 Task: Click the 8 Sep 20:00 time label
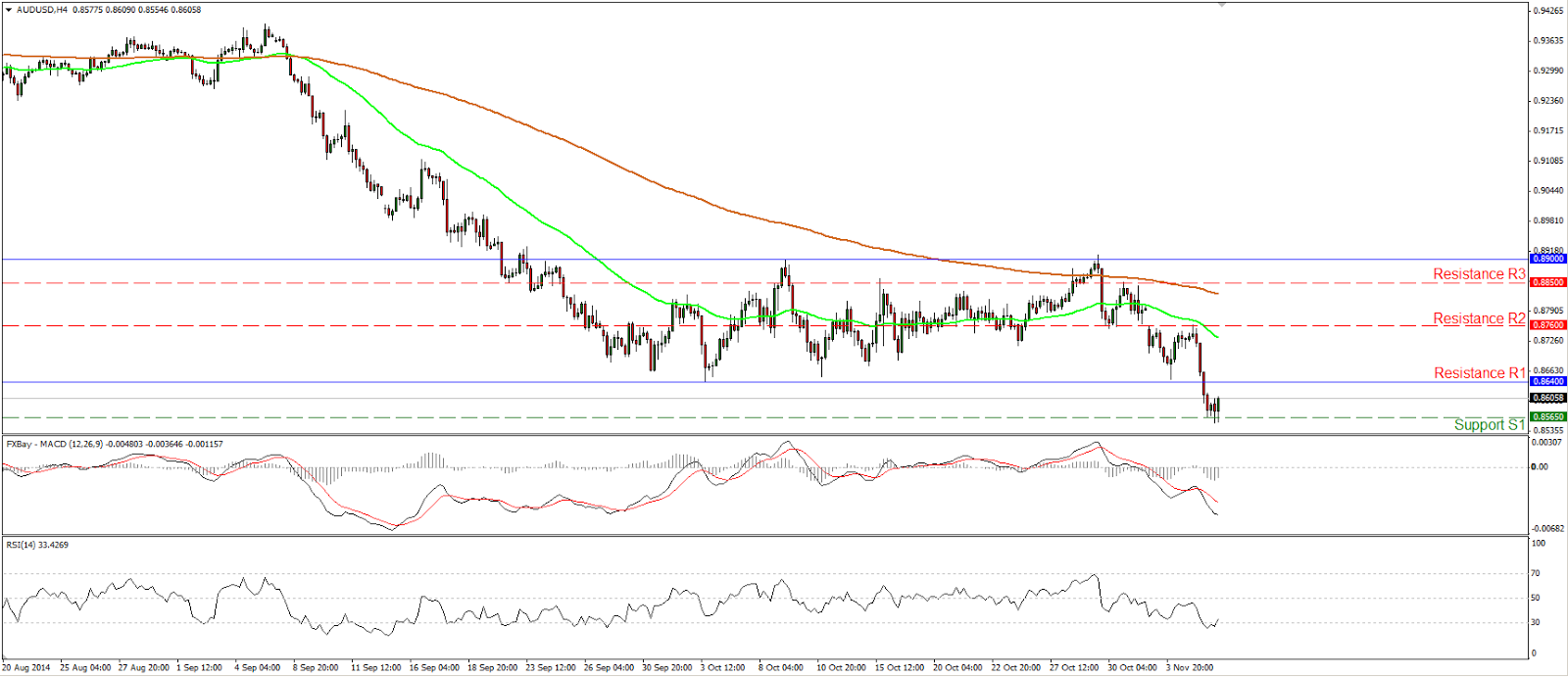pos(316,667)
